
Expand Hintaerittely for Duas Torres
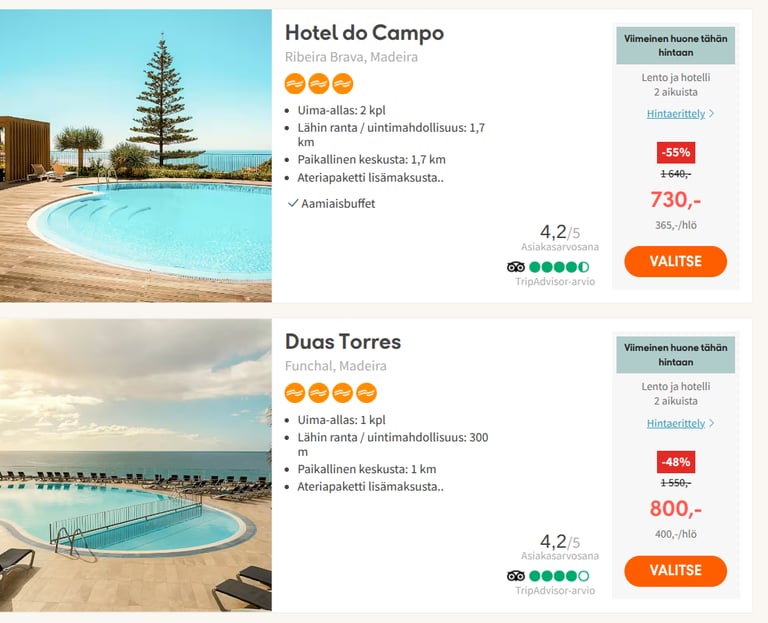click(x=680, y=424)
